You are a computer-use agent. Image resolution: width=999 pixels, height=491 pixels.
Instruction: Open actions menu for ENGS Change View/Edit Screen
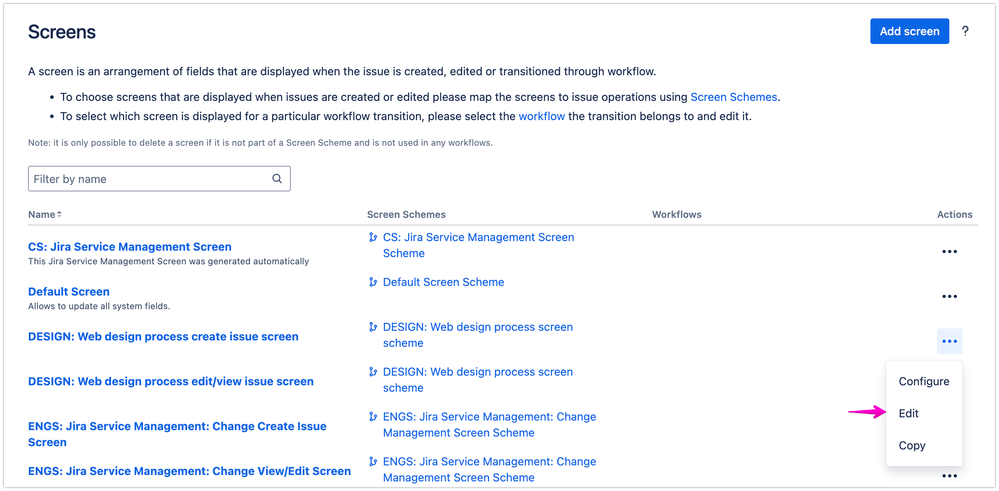tap(949, 476)
